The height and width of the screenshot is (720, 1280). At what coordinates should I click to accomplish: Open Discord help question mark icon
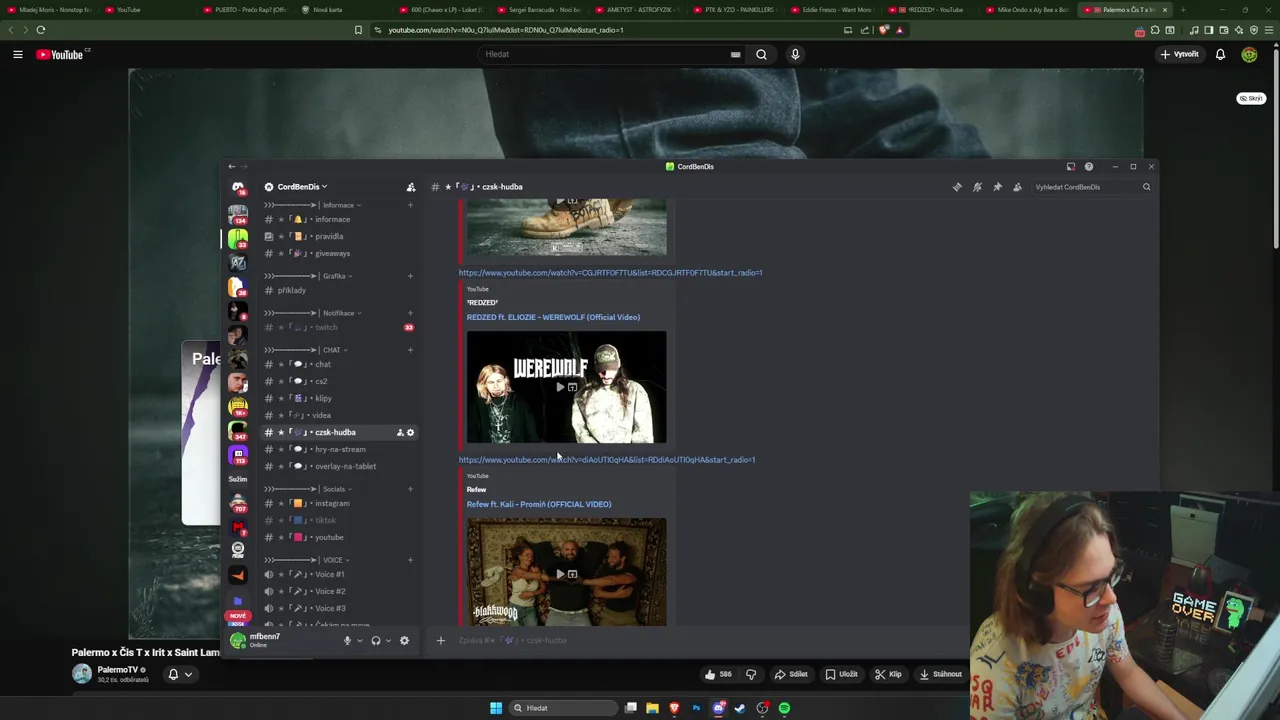point(1088,167)
